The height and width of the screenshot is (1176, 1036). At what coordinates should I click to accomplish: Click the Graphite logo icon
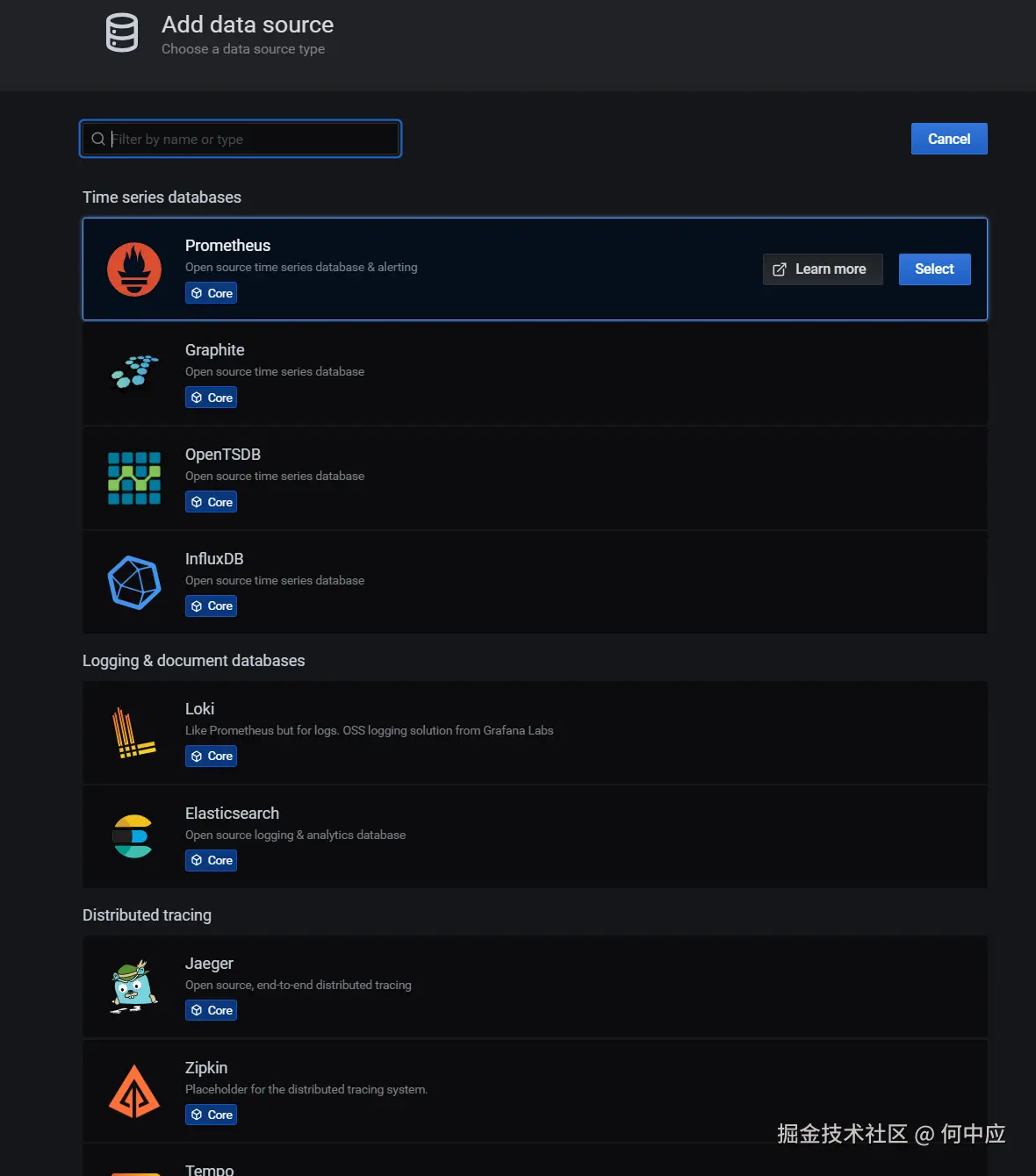pyautogui.click(x=134, y=372)
